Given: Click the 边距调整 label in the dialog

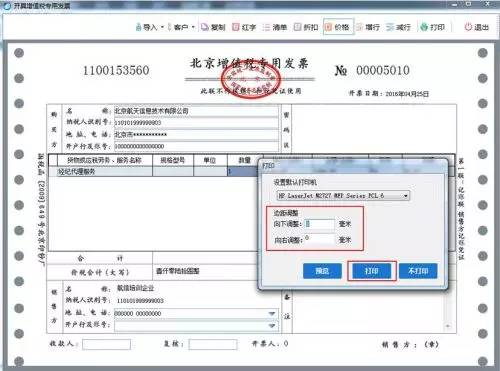Looking at the screenshot, I should tap(286, 213).
